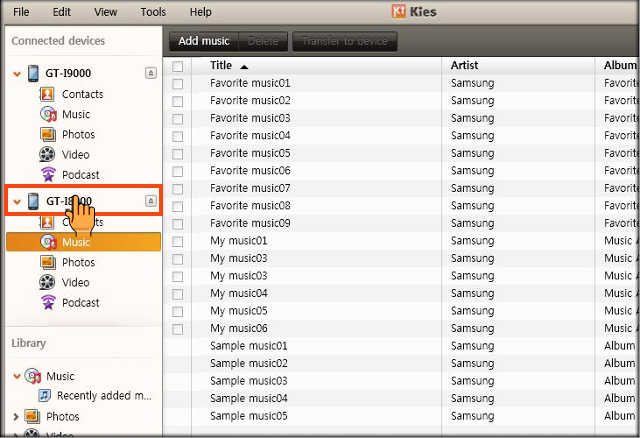Collapse the lower GT-I9000 device tree
The width and height of the screenshot is (640, 438).
[17, 202]
